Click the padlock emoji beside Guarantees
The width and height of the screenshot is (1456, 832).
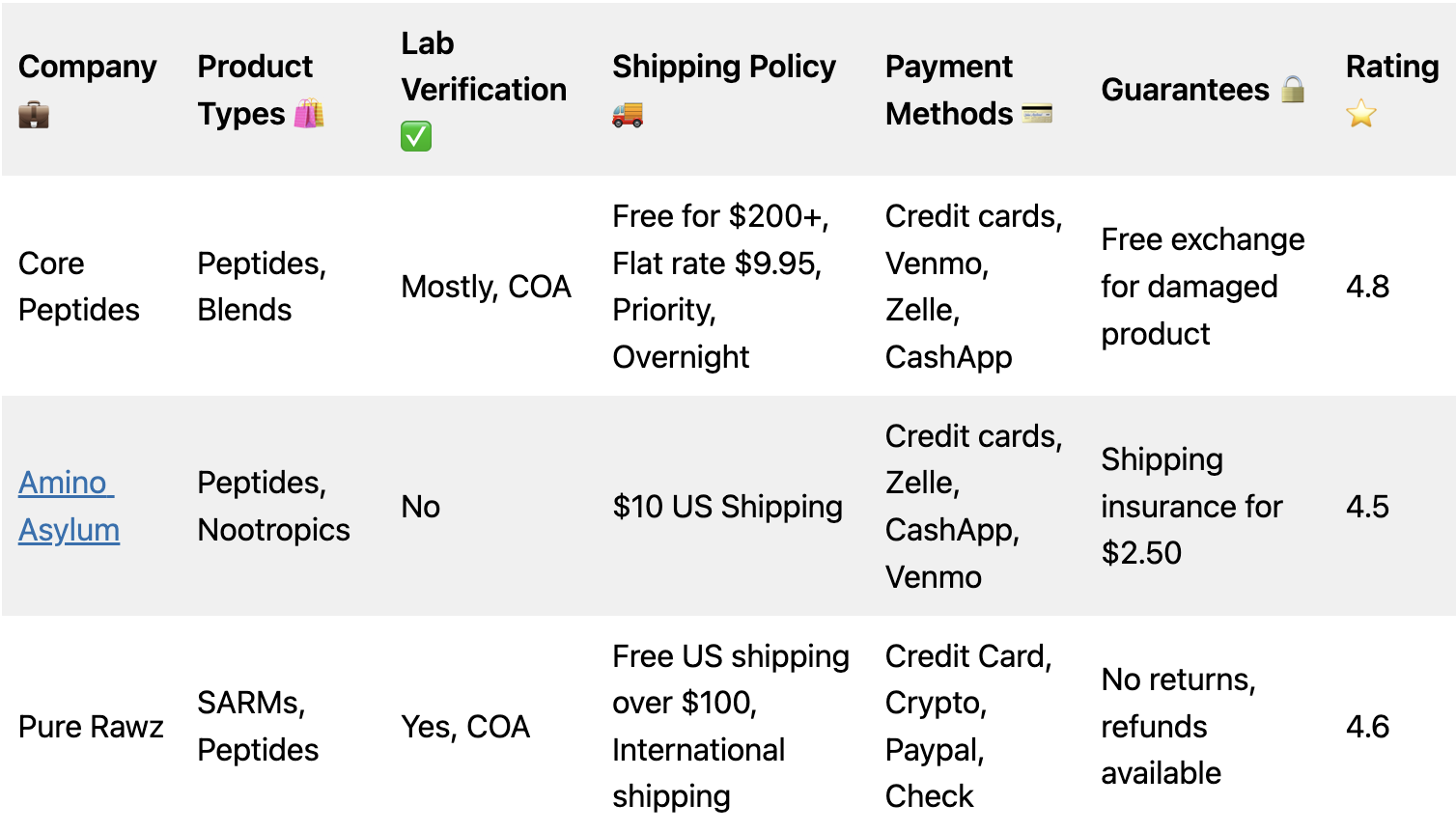click(x=1293, y=90)
